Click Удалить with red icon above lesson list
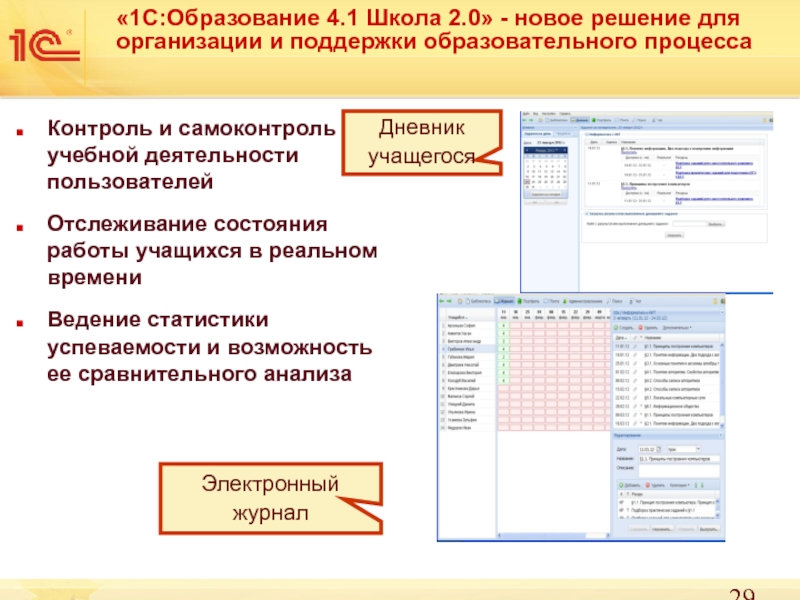 [647, 328]
